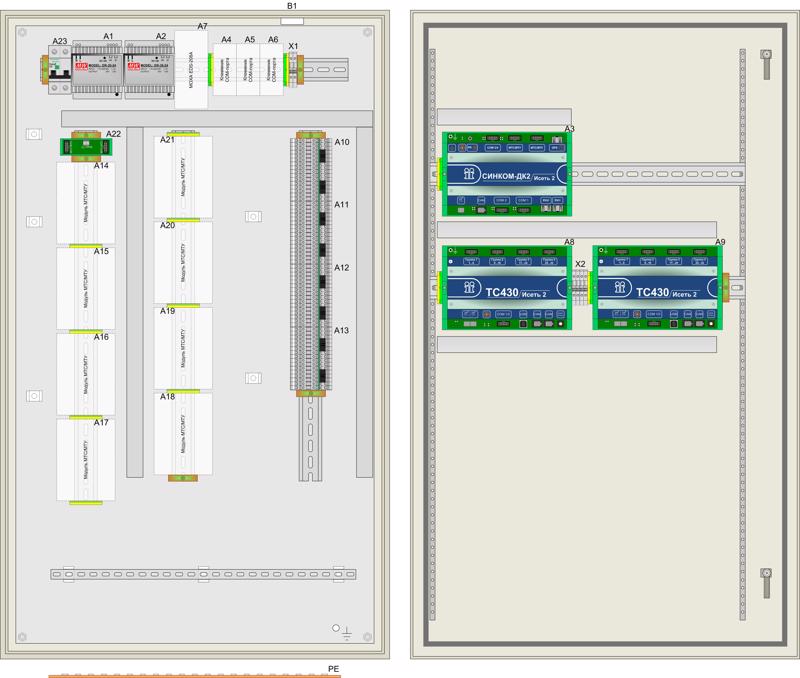Select the СИНКОМ-ДК2 controller A3
The height and width of the screenshot is (678, 800).
[508, 174]
